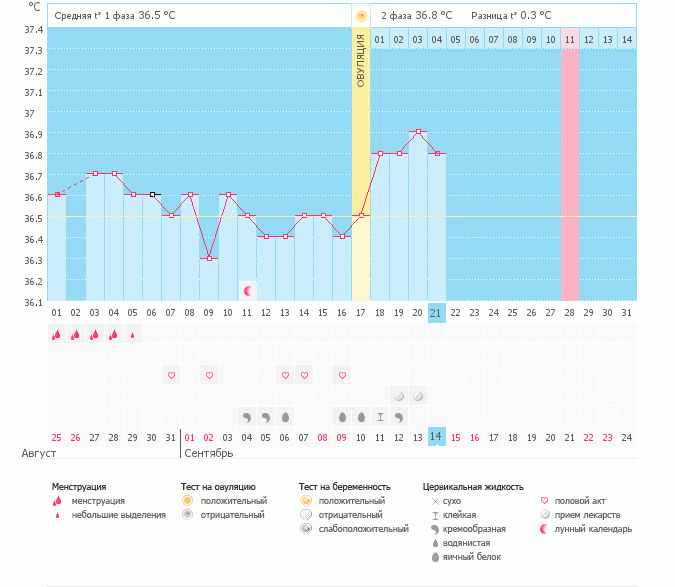Select the peak temperature point at 36.9
Image resolution: width=675 pixels, height=587 pixels.
(x=418, y=132)
